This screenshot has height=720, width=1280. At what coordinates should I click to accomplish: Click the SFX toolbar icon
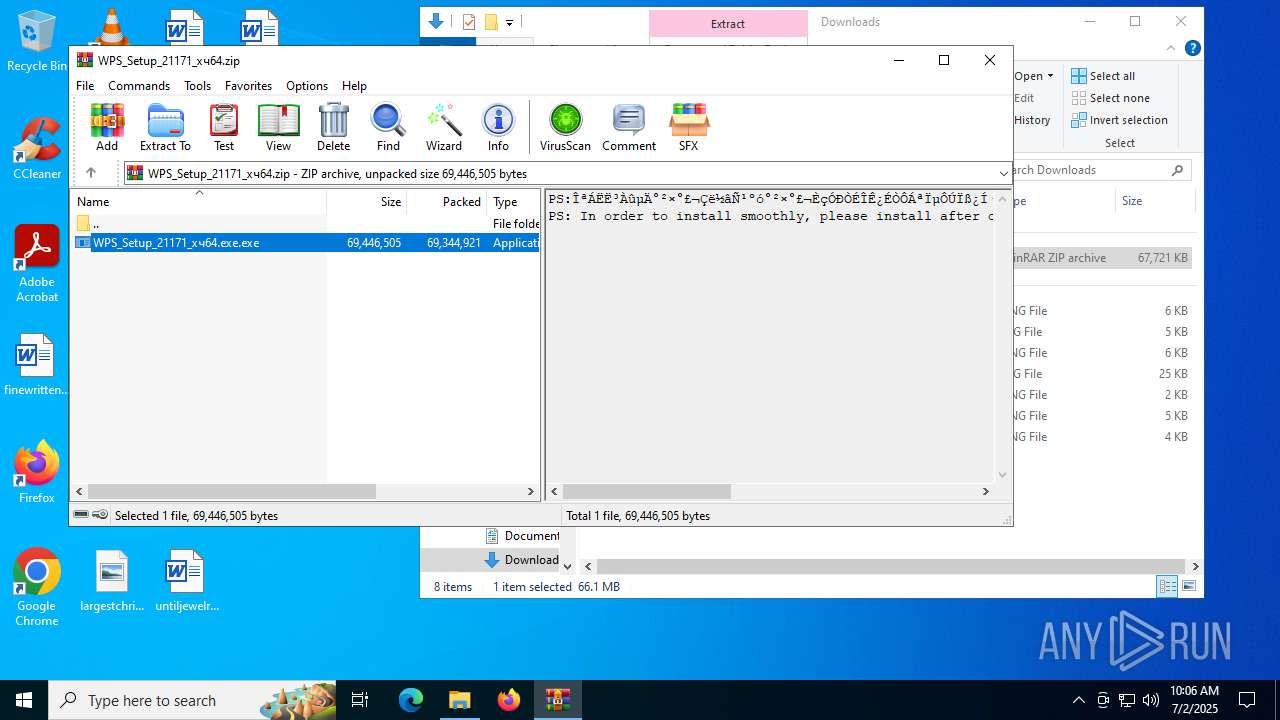688,128
